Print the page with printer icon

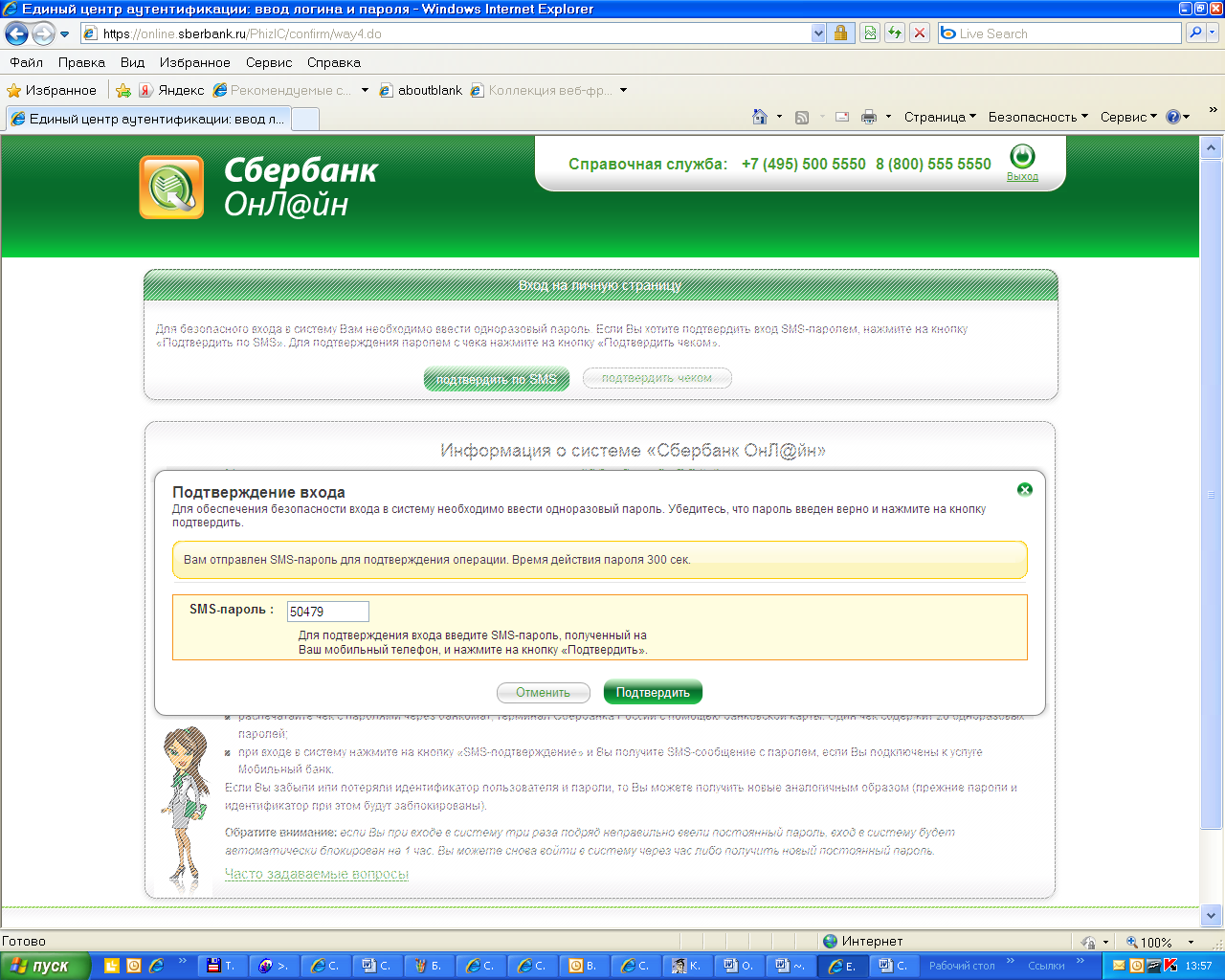[869, 117]
